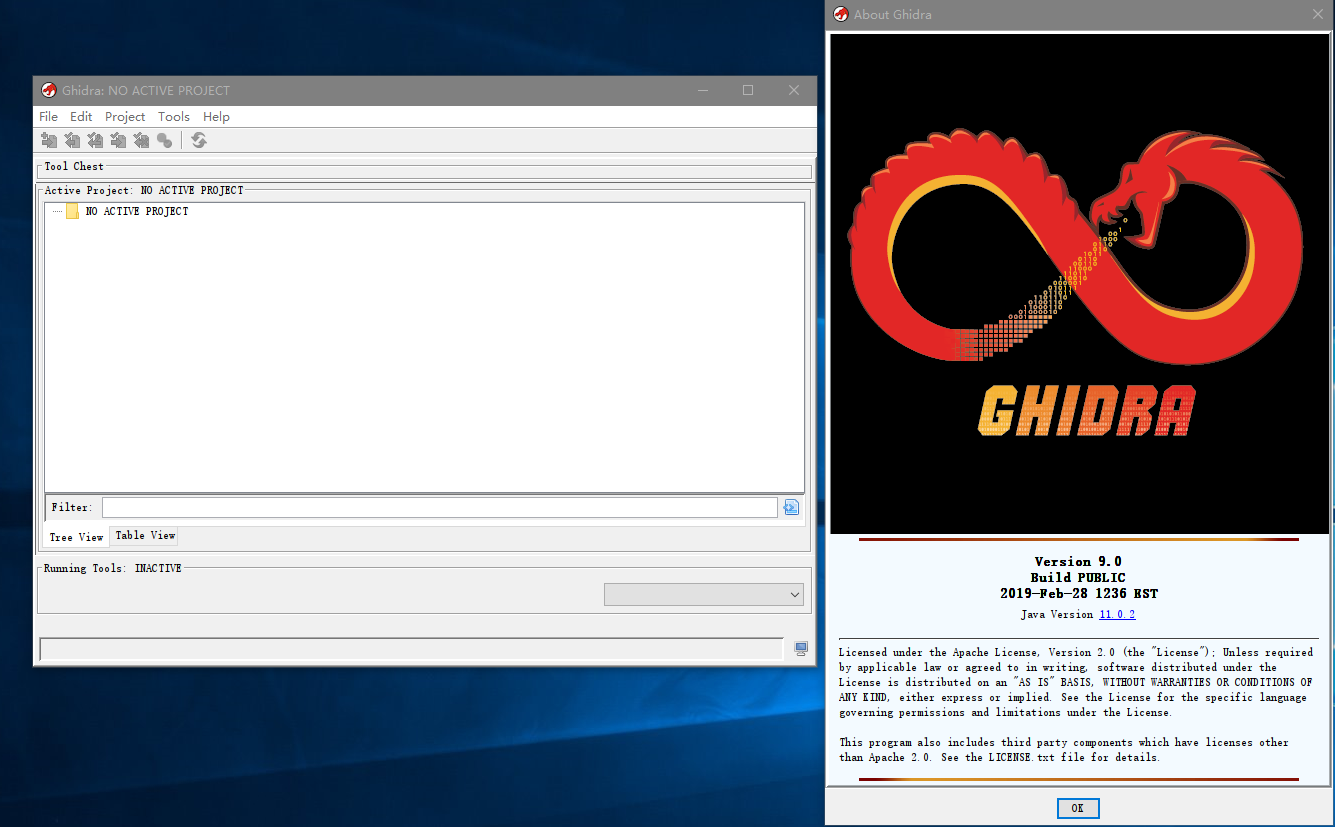1335x827 pixels.
Task: Open the Help menu
Action: pos(216,117)
